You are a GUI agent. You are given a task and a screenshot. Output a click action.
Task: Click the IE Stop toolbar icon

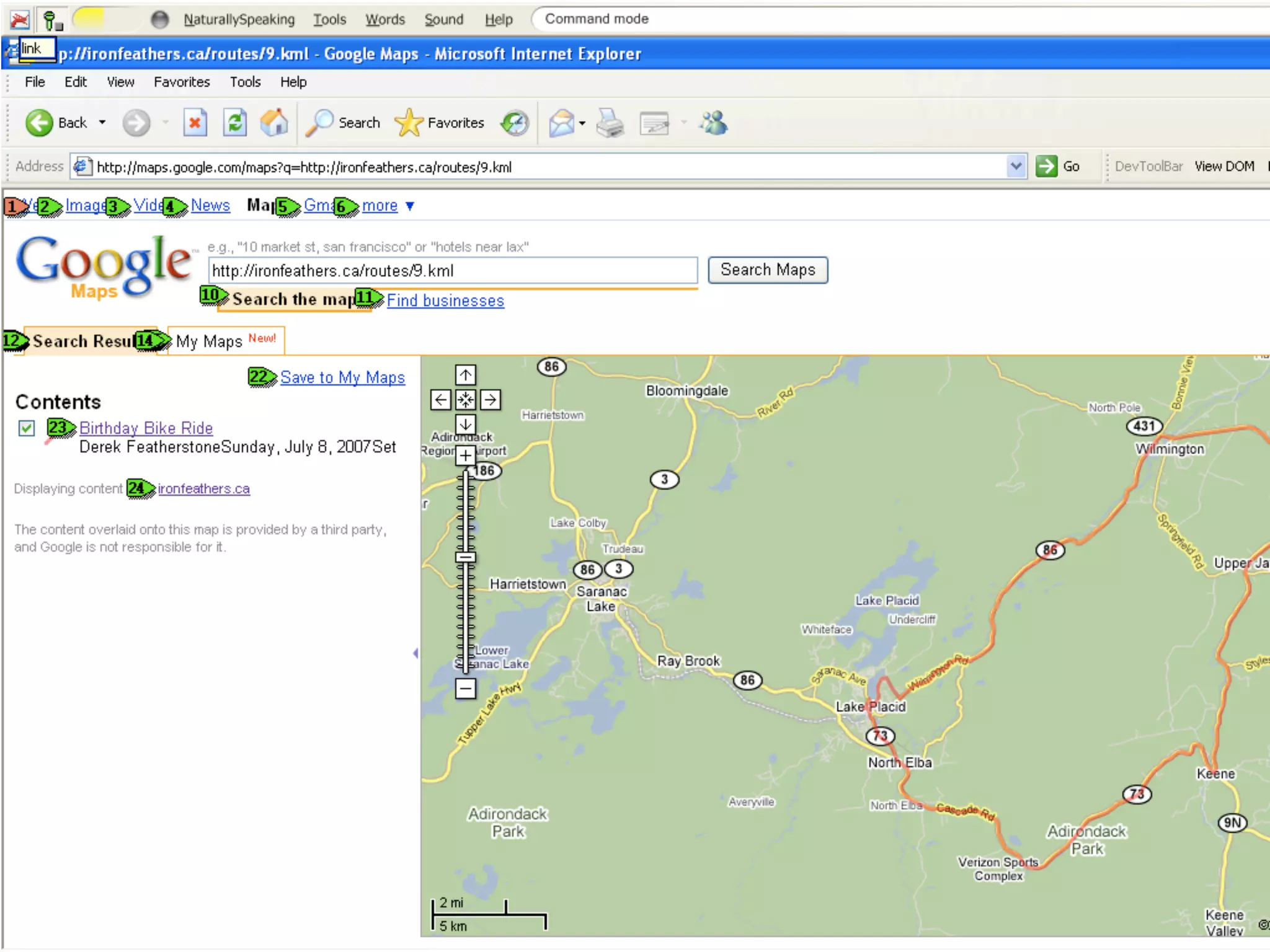click(195, 123)
